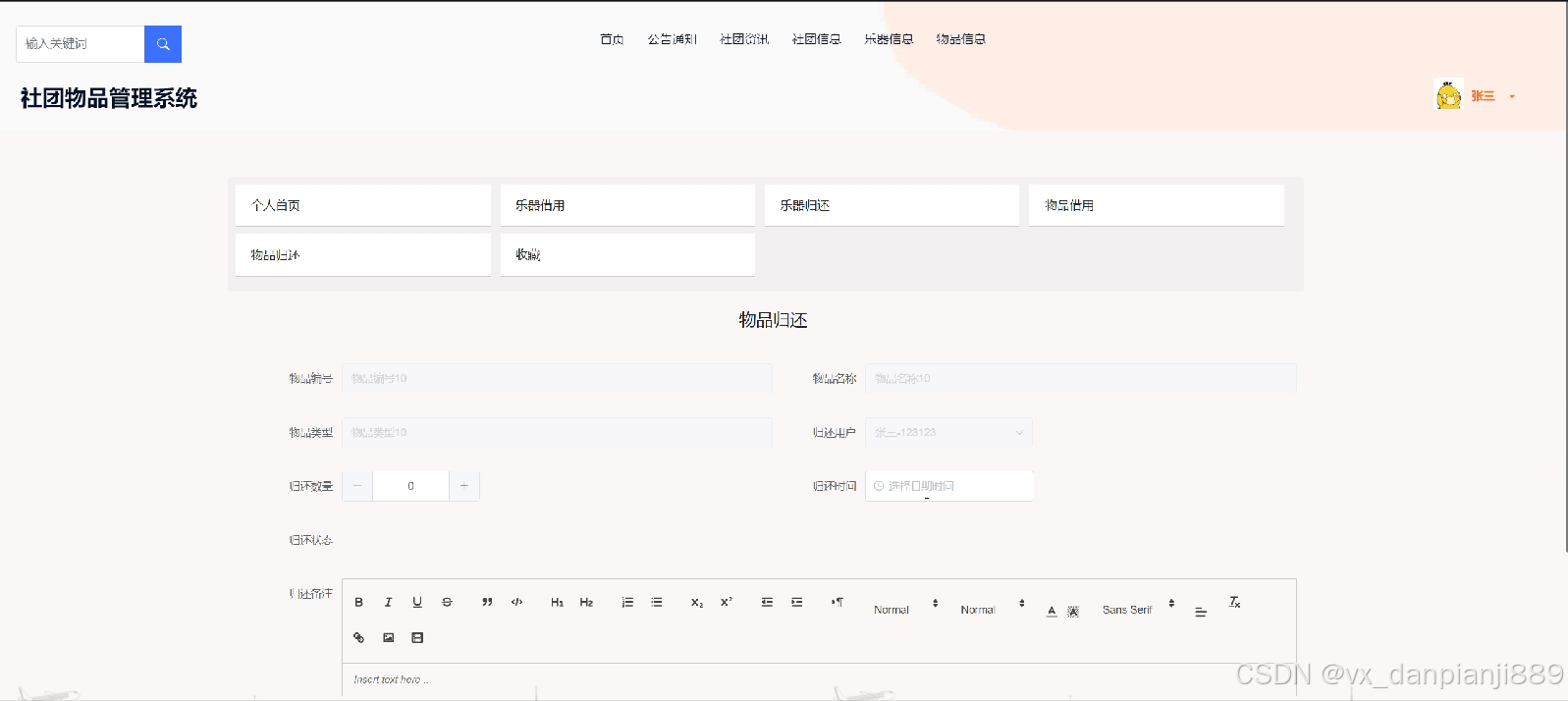The image size is (1568, 701).
Task: Click the 物品编号 input field
Action: (557, 378)
